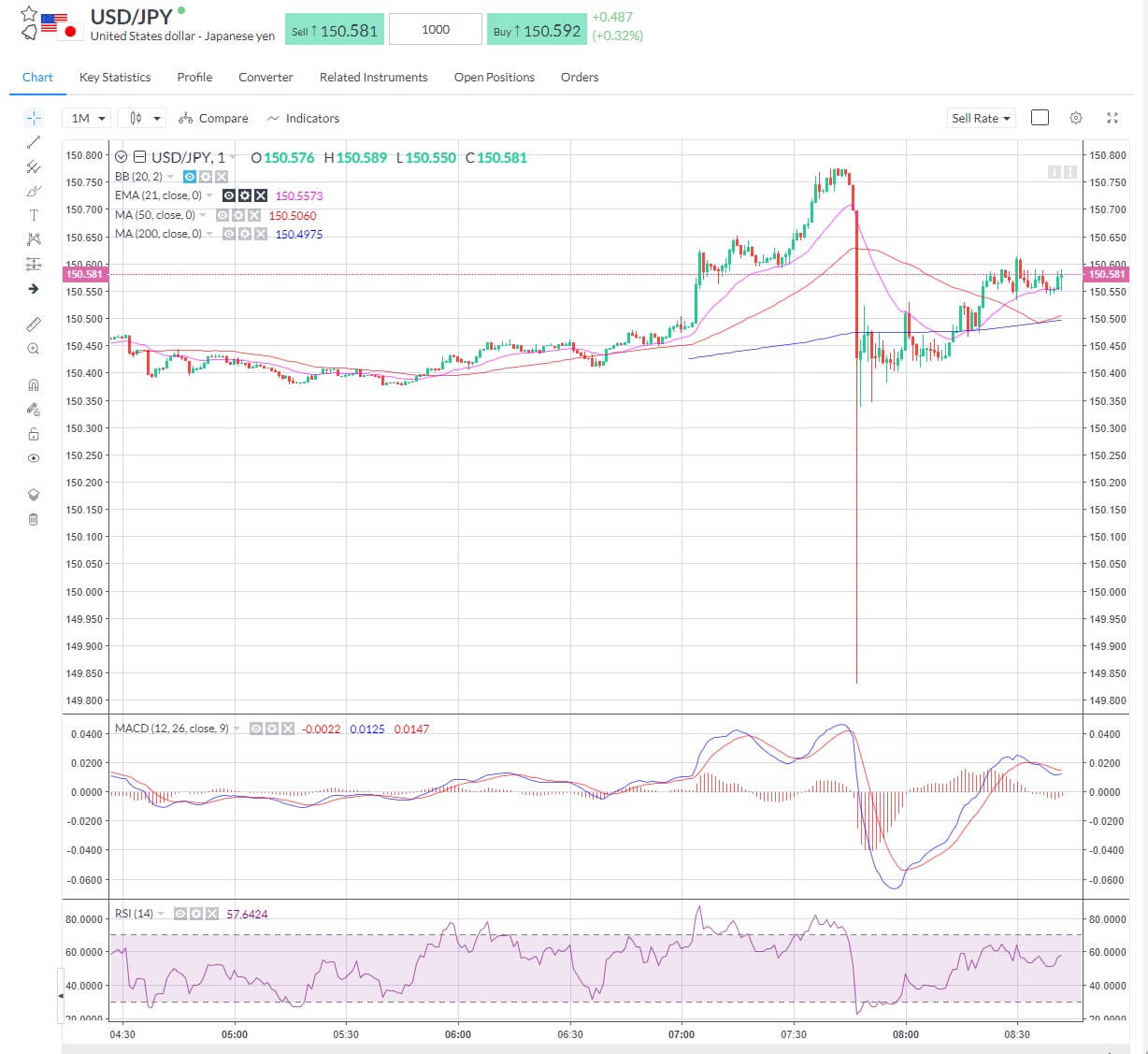Screen dimensions: 1148x1054
Task: Click the Buy 150.592 button
Action: 537,29
